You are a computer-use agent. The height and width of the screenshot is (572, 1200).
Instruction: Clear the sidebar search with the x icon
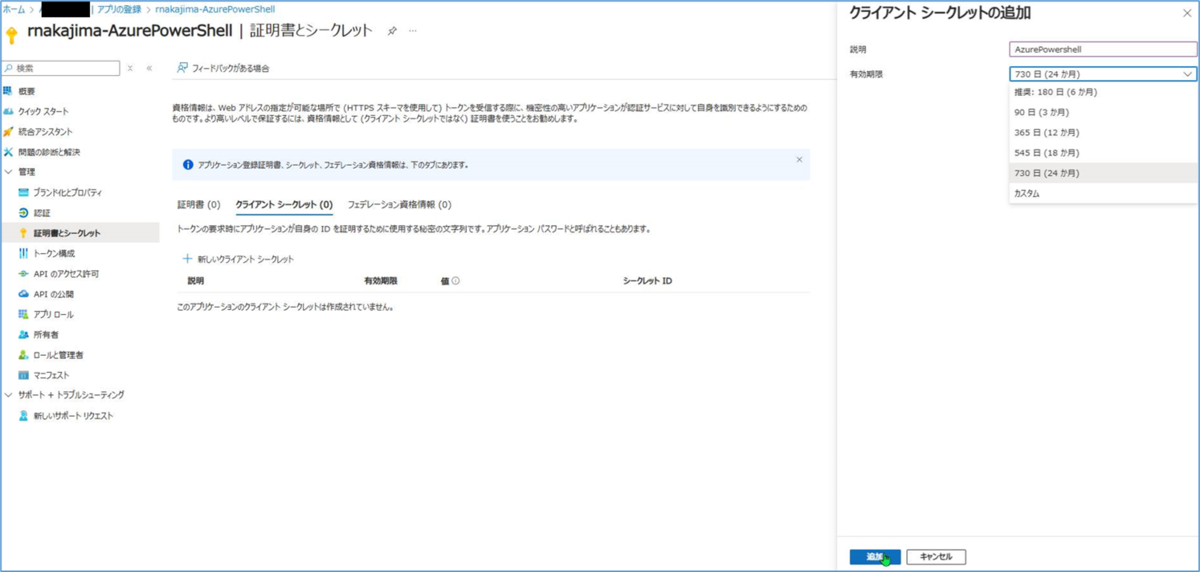tap(130, 68)
